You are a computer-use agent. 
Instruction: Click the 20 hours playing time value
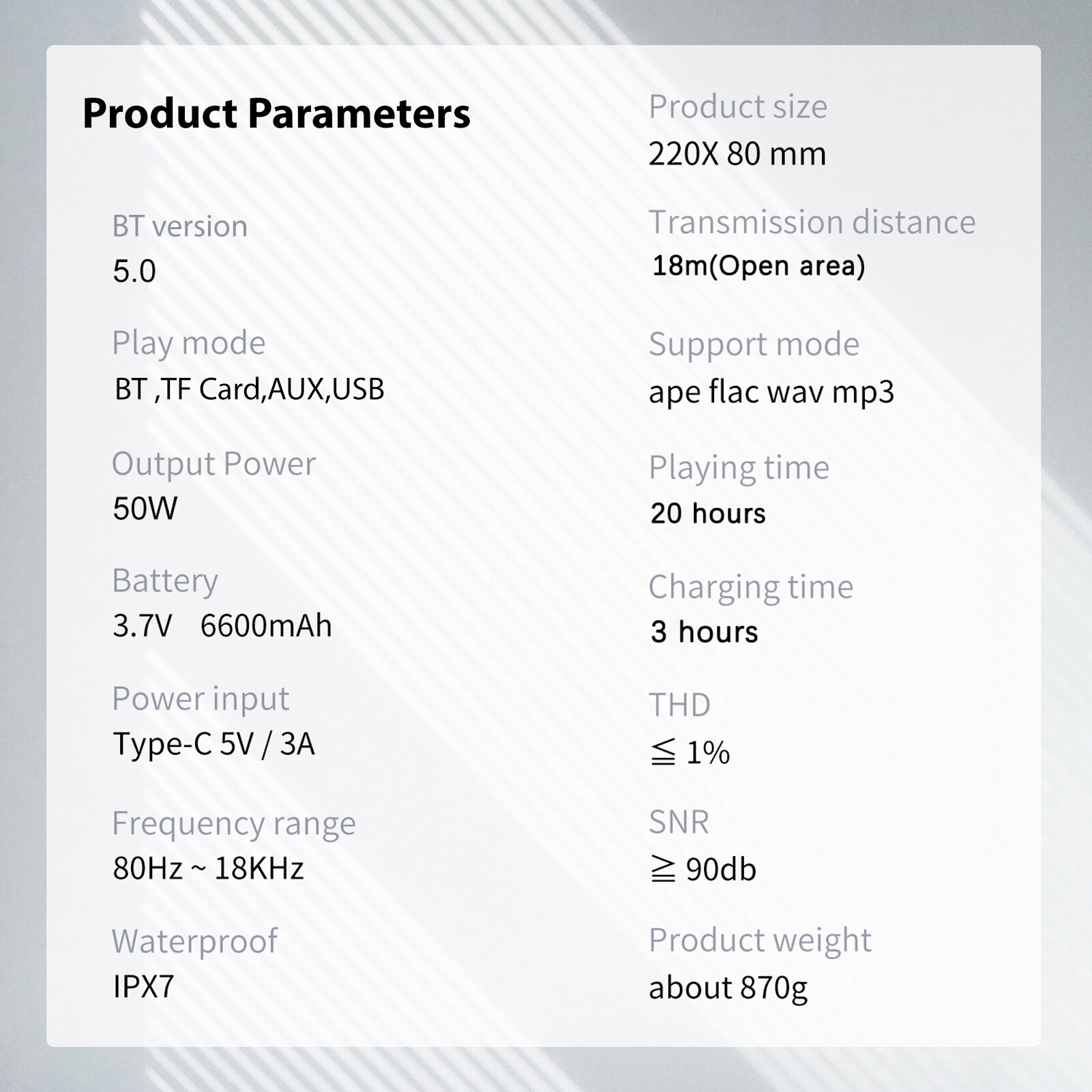[x=708, y=514]
